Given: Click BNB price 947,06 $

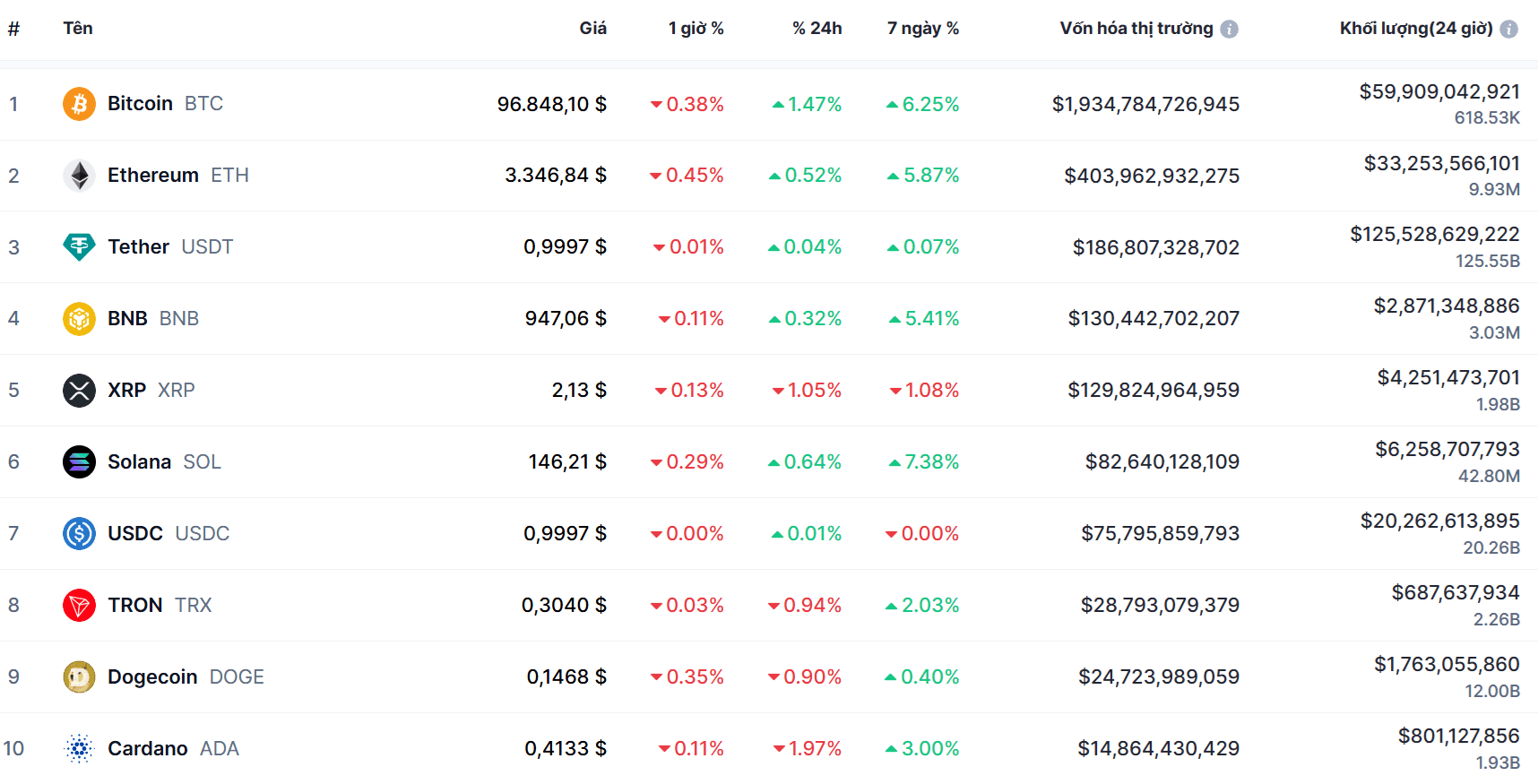Looking at the screenshot, I should point(566,318).
